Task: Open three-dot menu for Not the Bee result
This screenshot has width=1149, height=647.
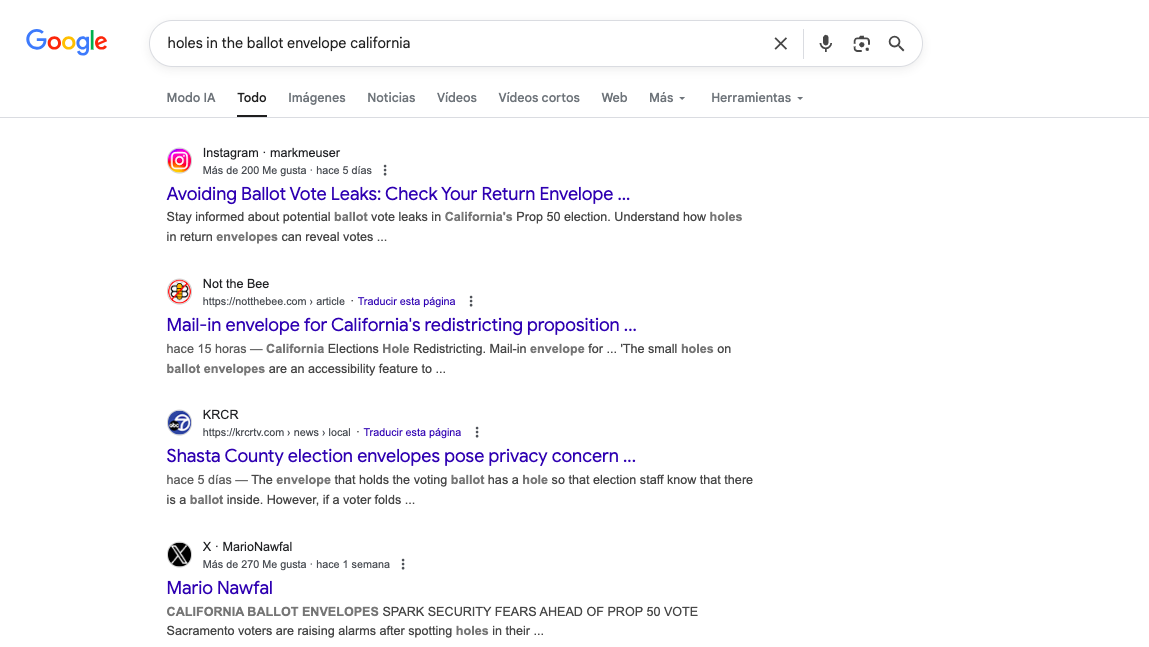Action: click(x=471, y=302)
